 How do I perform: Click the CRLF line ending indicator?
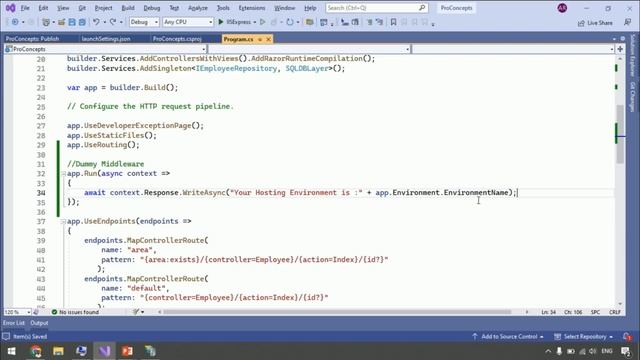pos(615,312)
